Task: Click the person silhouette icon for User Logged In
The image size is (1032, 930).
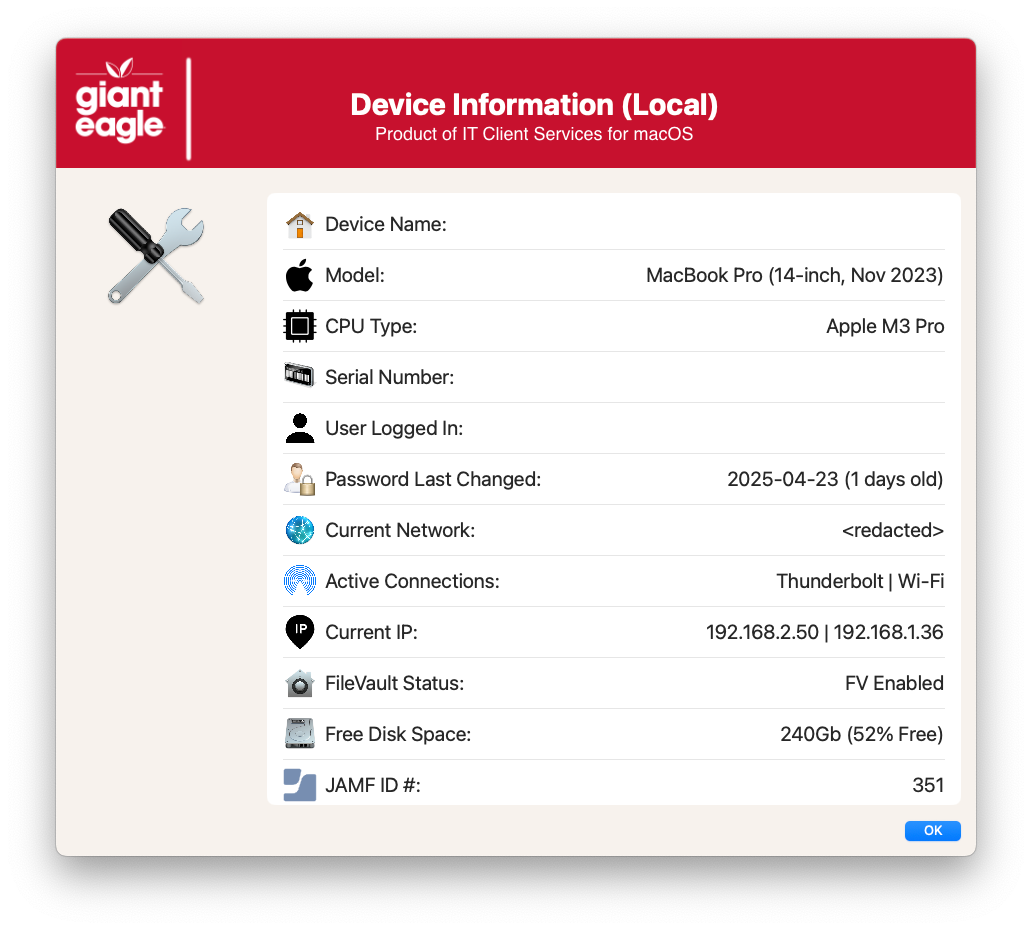Action: click(299, 428)
